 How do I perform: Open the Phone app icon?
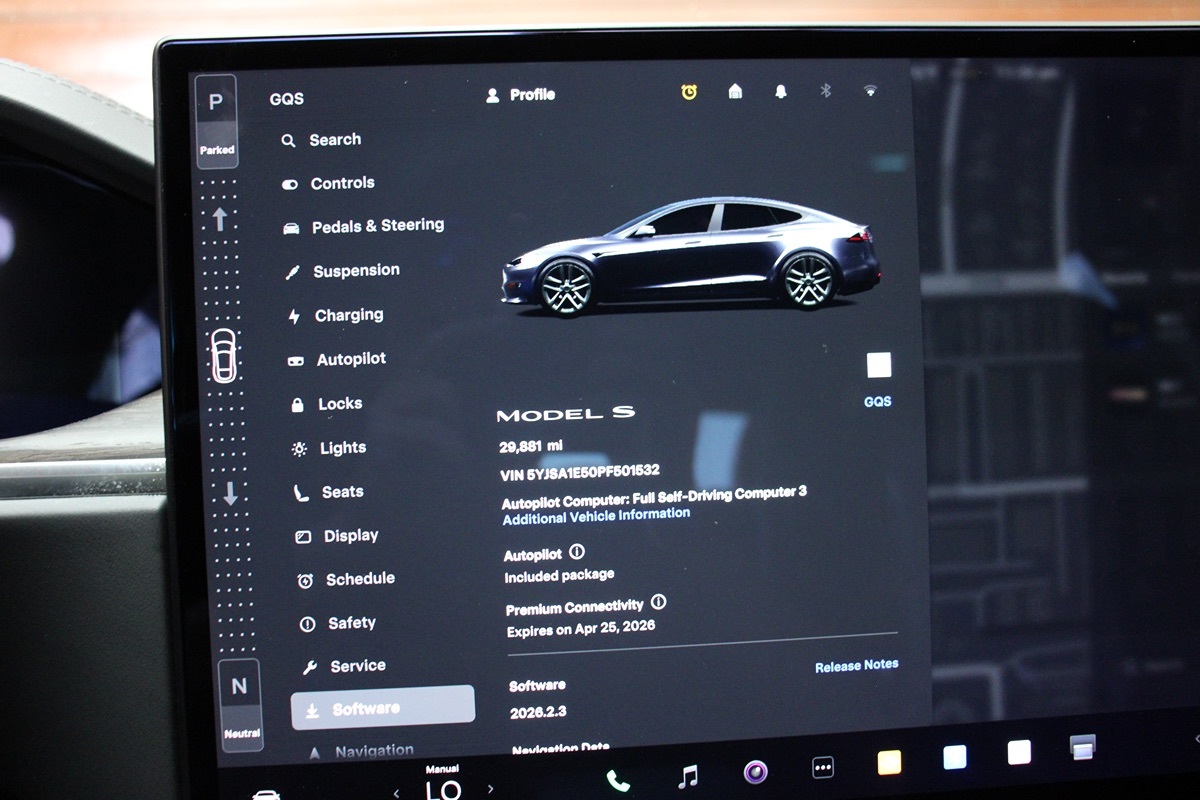(x=618, y=780)
